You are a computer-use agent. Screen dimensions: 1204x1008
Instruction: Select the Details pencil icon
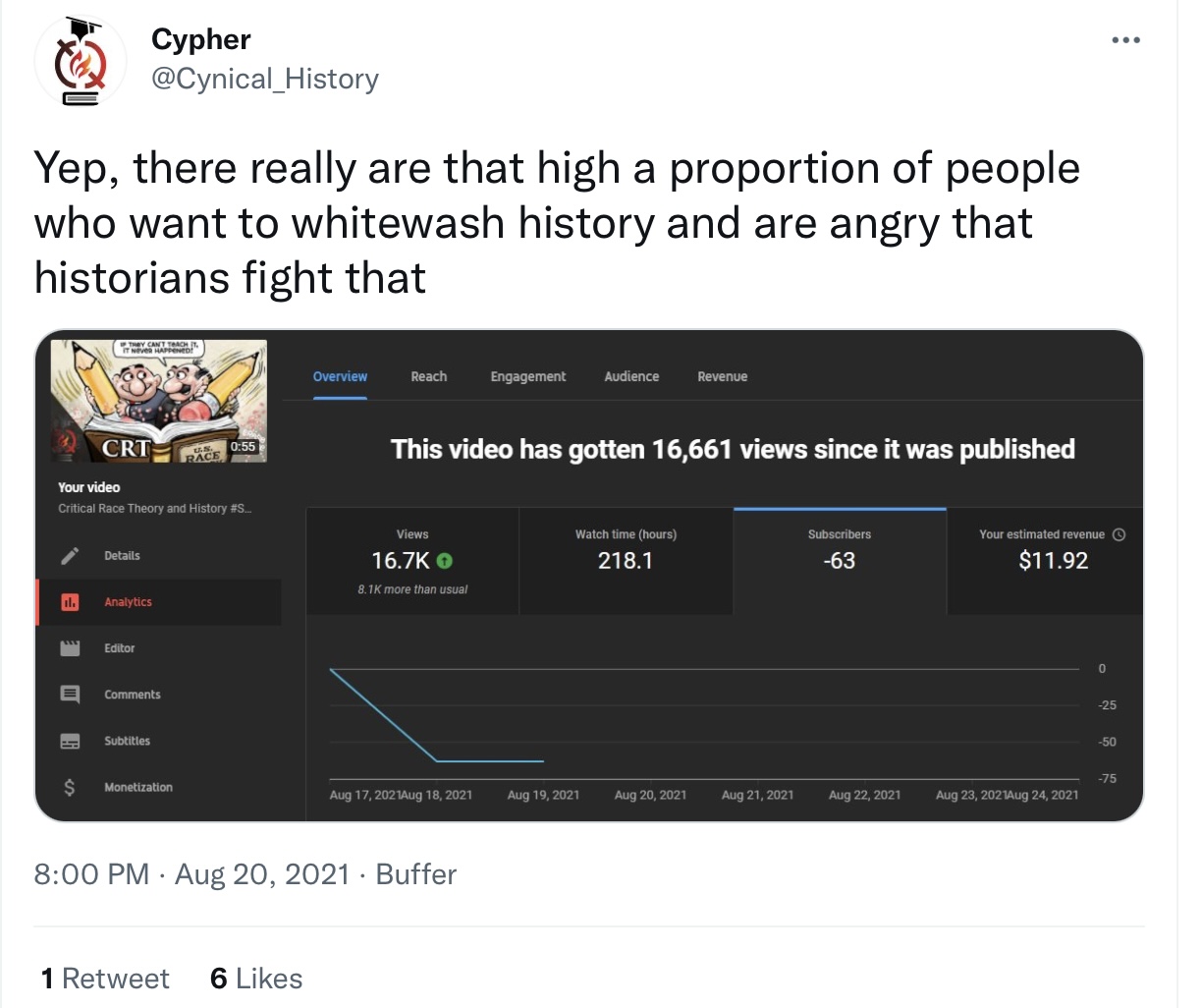70,556
